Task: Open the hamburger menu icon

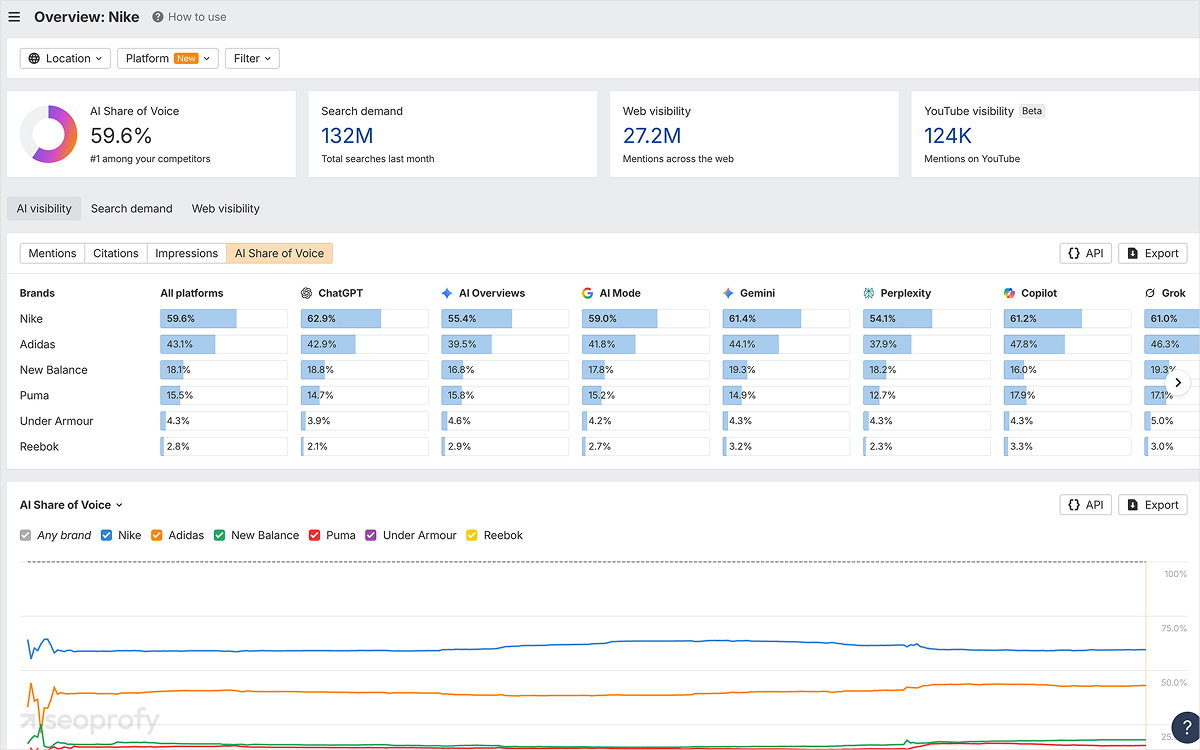Action: (x=14, y=17)
